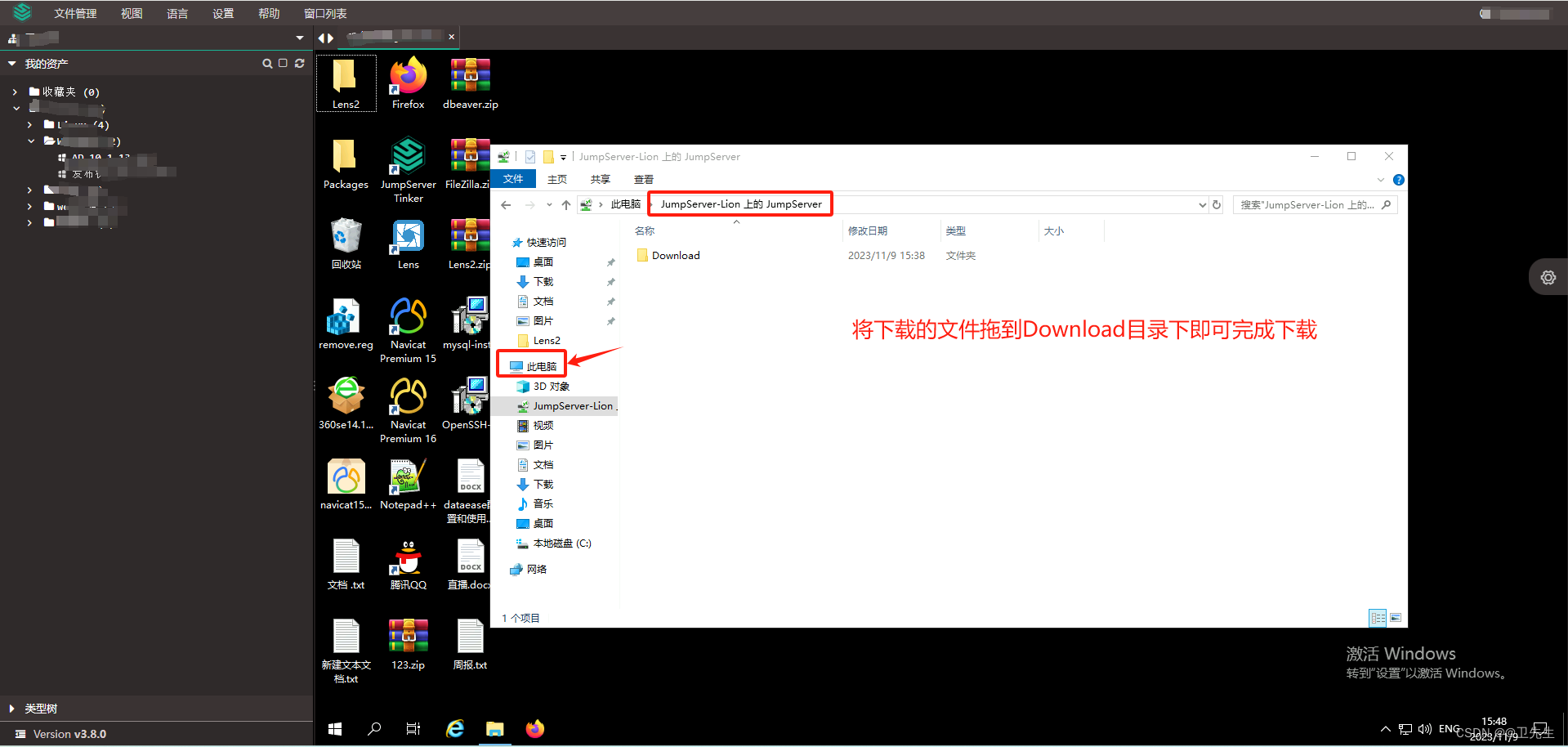Viewport: 1568px width, 747px height.
Task: Collapse the 我的资产 panel
Action: (11, 63)
